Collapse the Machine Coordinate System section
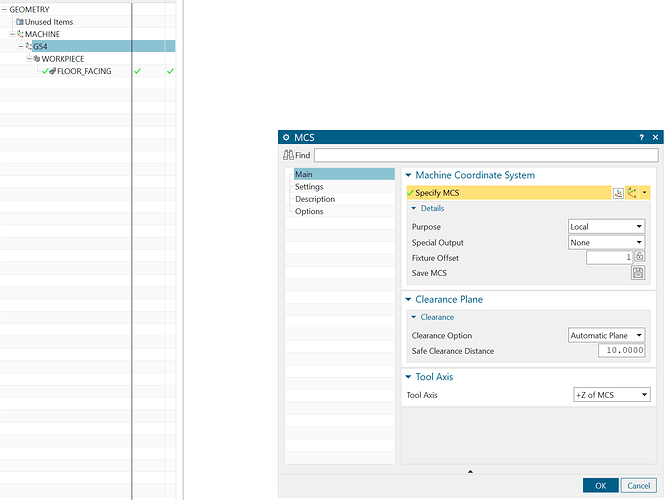The image size is (665, 500). [x=408, y=175]
